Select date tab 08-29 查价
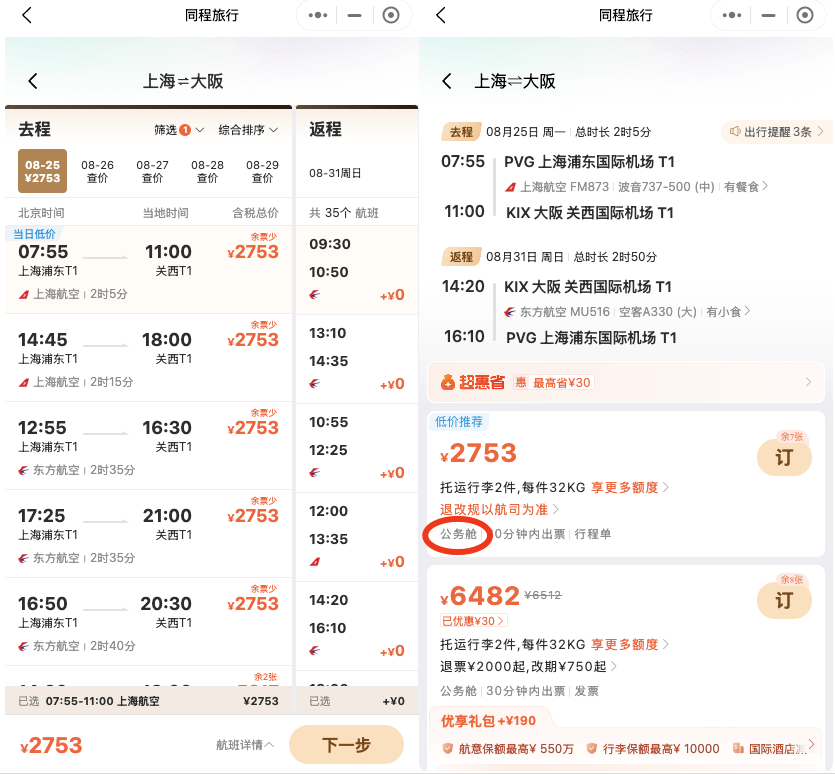This screenshot has width=835, height=774. (262, 171)
